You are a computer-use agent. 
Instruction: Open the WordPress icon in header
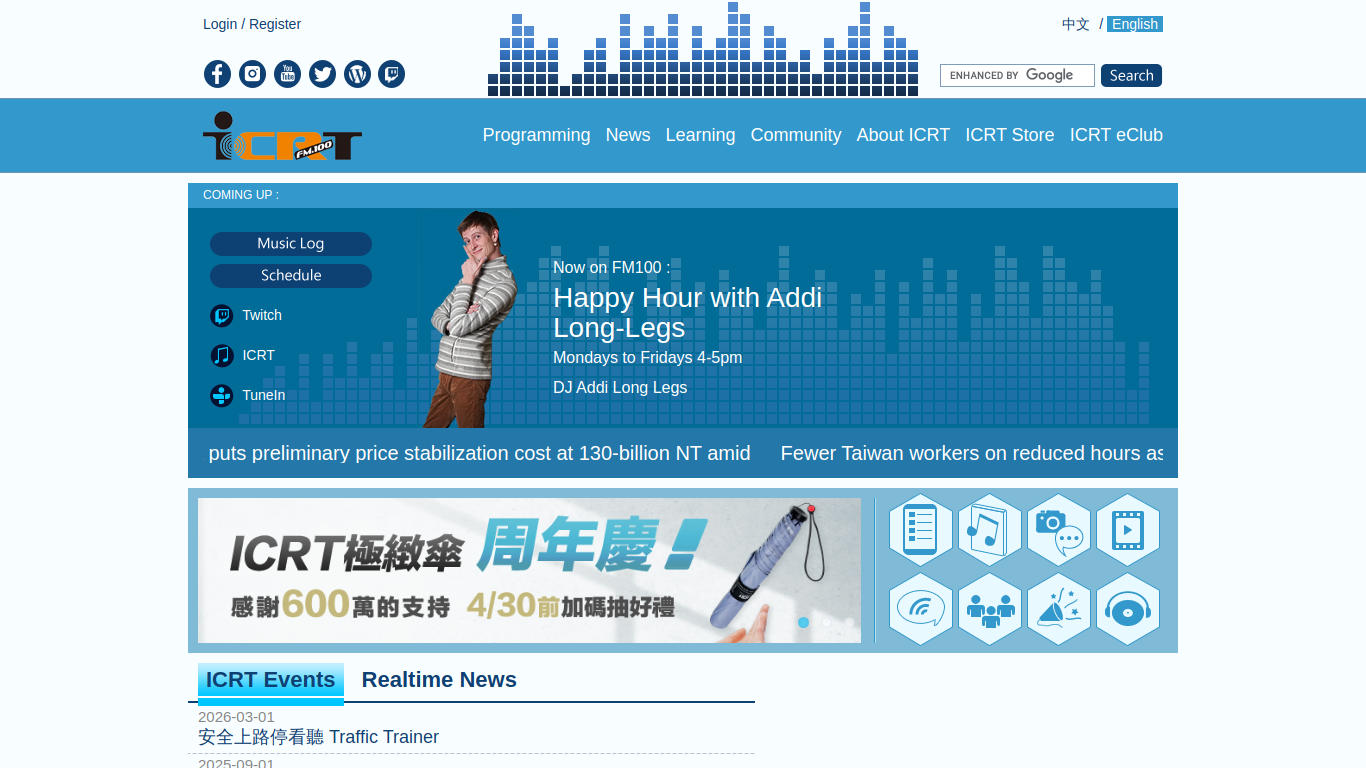click(357, 74)
